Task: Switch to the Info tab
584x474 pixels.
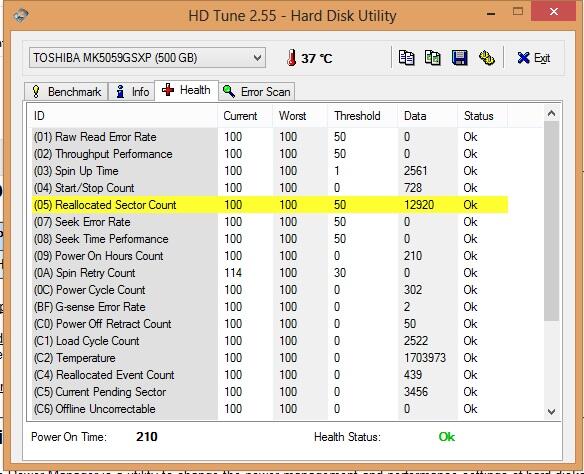Action: click(x=132, y=92)
